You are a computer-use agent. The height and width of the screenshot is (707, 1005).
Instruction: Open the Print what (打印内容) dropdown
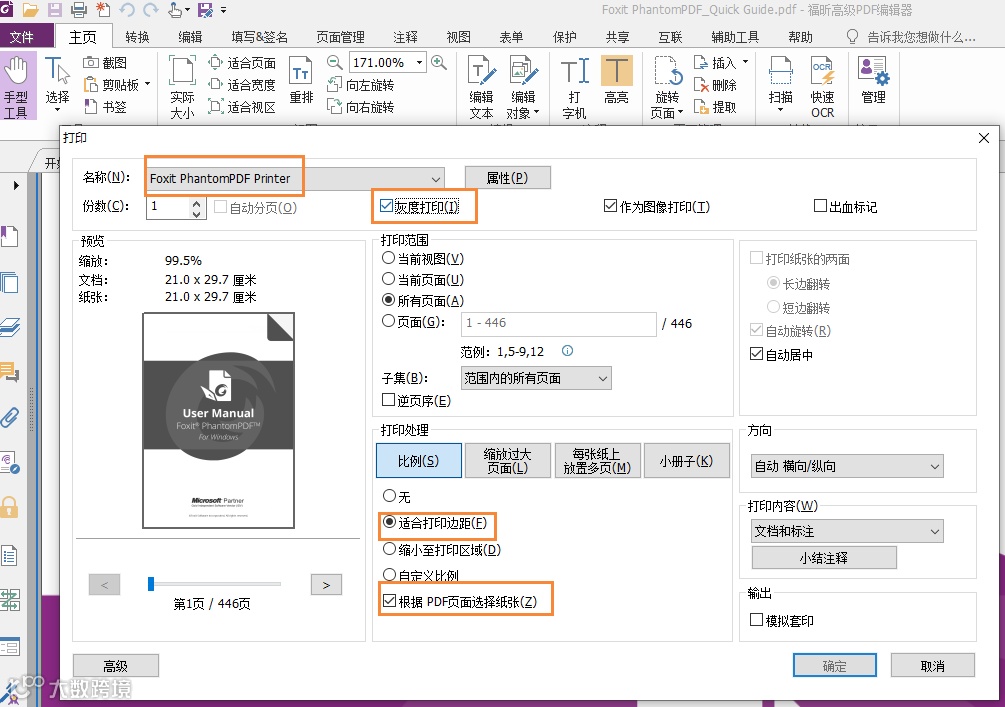point(847,531)
